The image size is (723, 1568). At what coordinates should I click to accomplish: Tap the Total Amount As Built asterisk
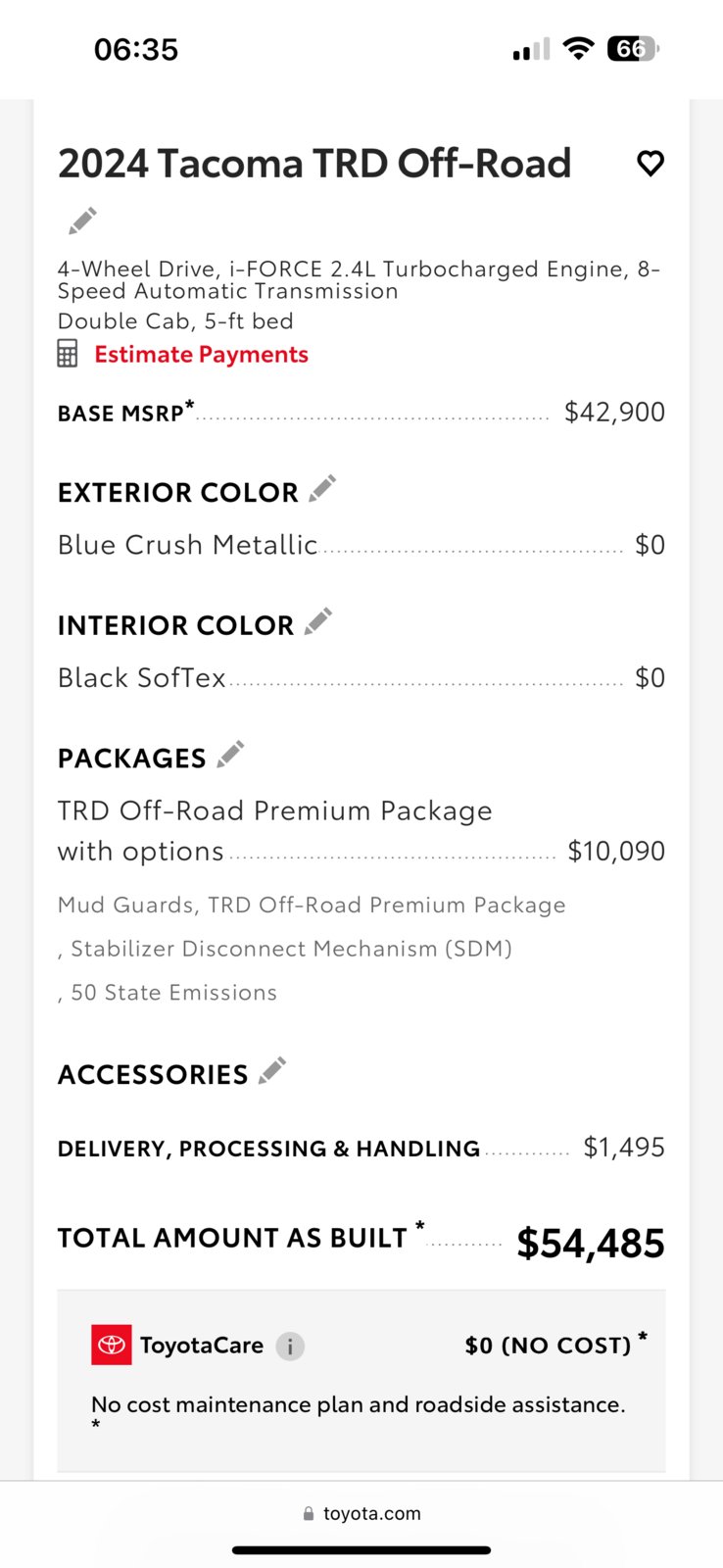pyautogui.click(x=420, y=1225)
